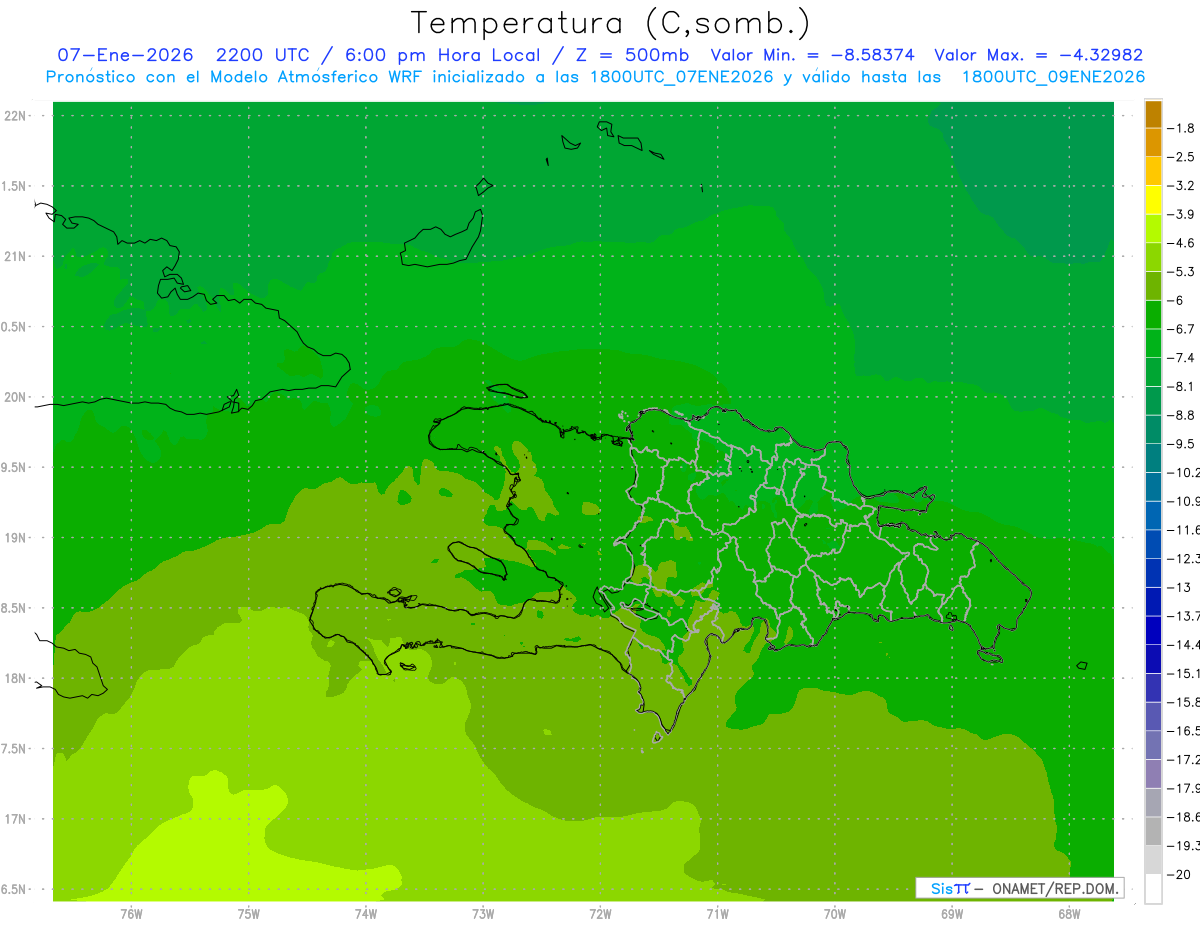Click the "-4.6" color bar value
The height and width of the screenshot is (927, 1200).
[x=1183, y=243]
